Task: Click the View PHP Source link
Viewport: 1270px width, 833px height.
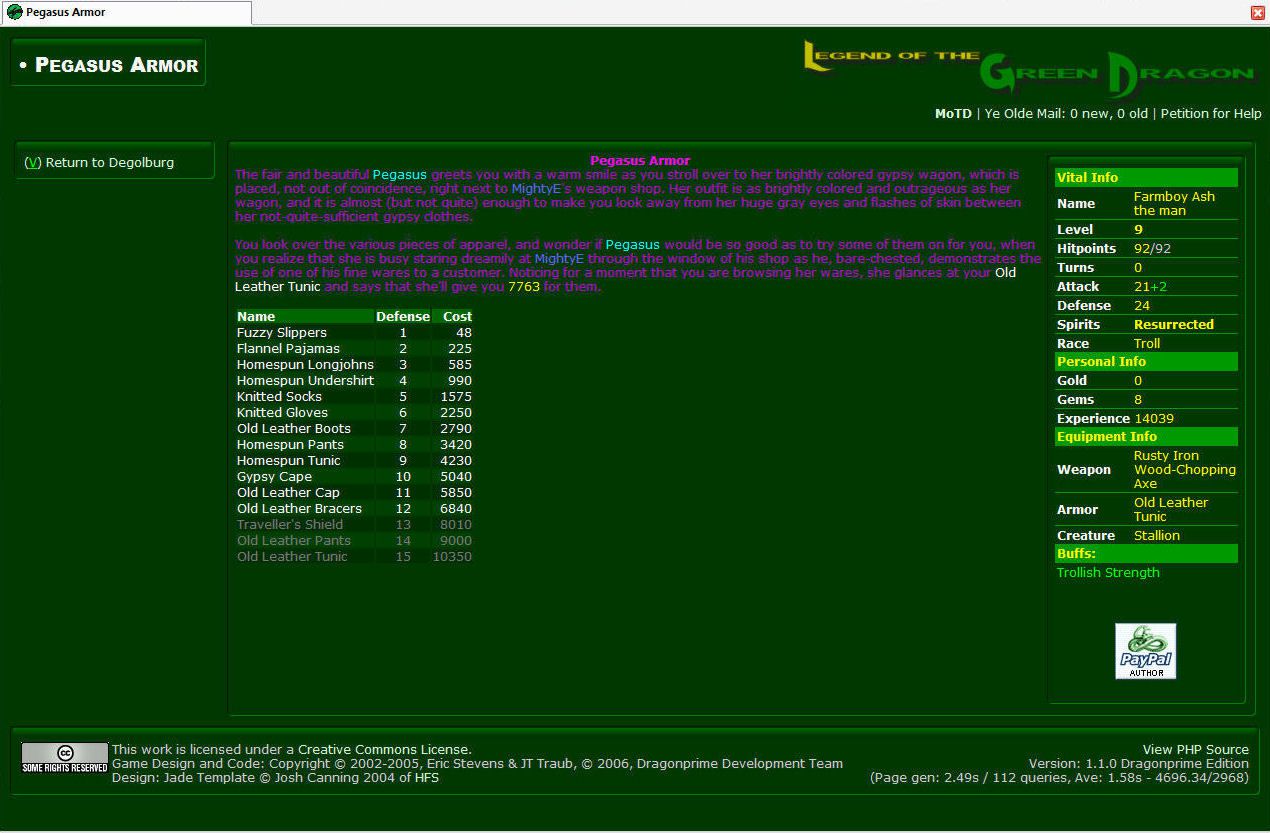Action: [x=1195, y=749]
